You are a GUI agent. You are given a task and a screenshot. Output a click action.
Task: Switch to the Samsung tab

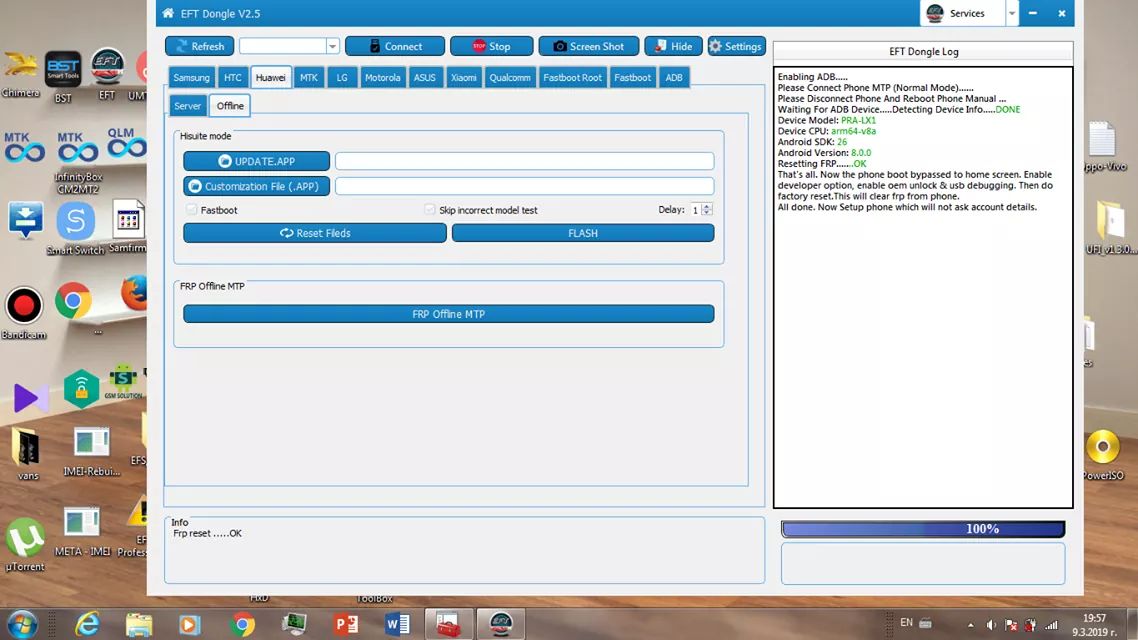click(x=192, y=78)
